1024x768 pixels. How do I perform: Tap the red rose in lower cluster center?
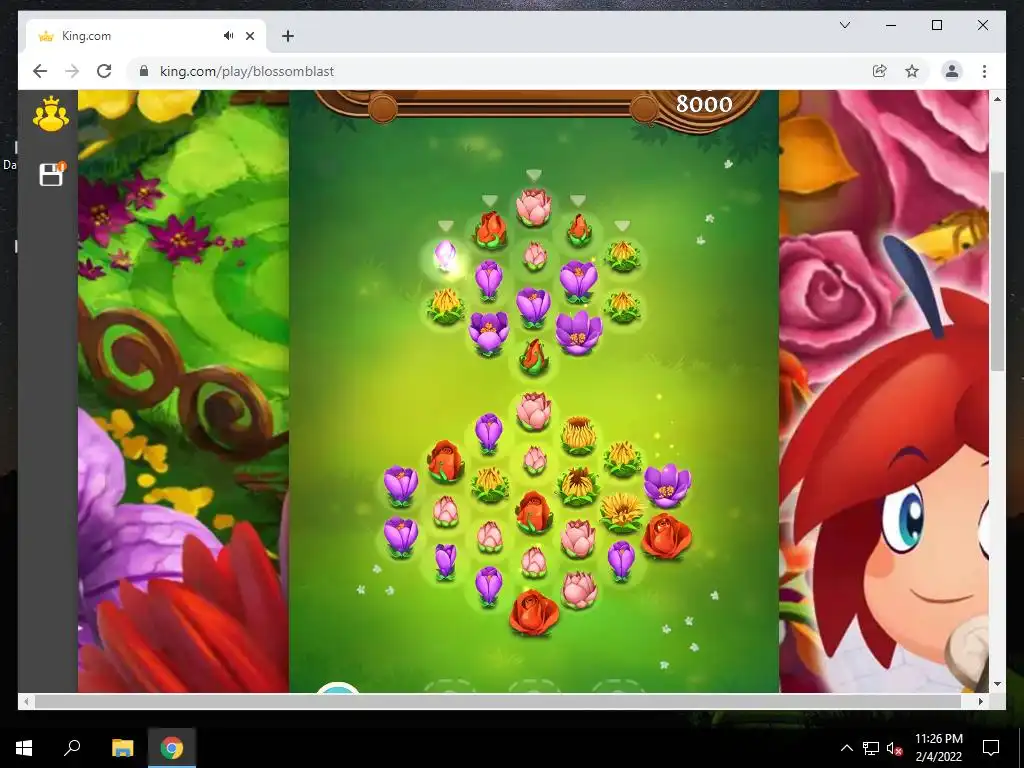pyautogui.click(x=534, y=511)
